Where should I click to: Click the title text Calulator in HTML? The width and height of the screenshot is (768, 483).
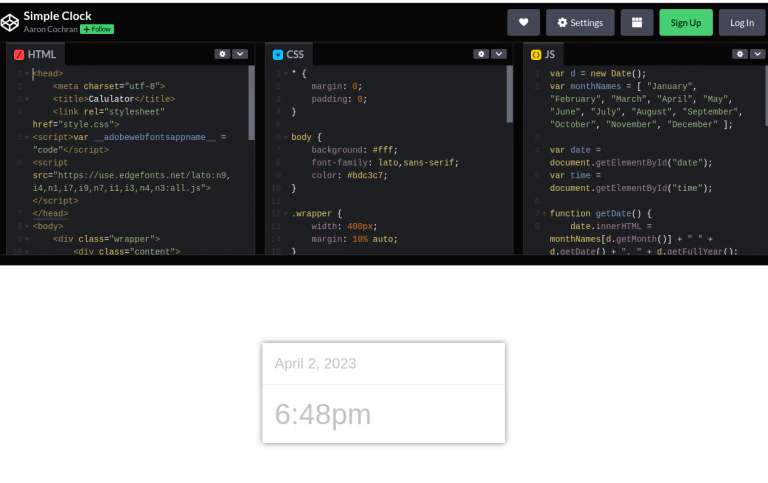pyautogui.click(x=111, y=99)
